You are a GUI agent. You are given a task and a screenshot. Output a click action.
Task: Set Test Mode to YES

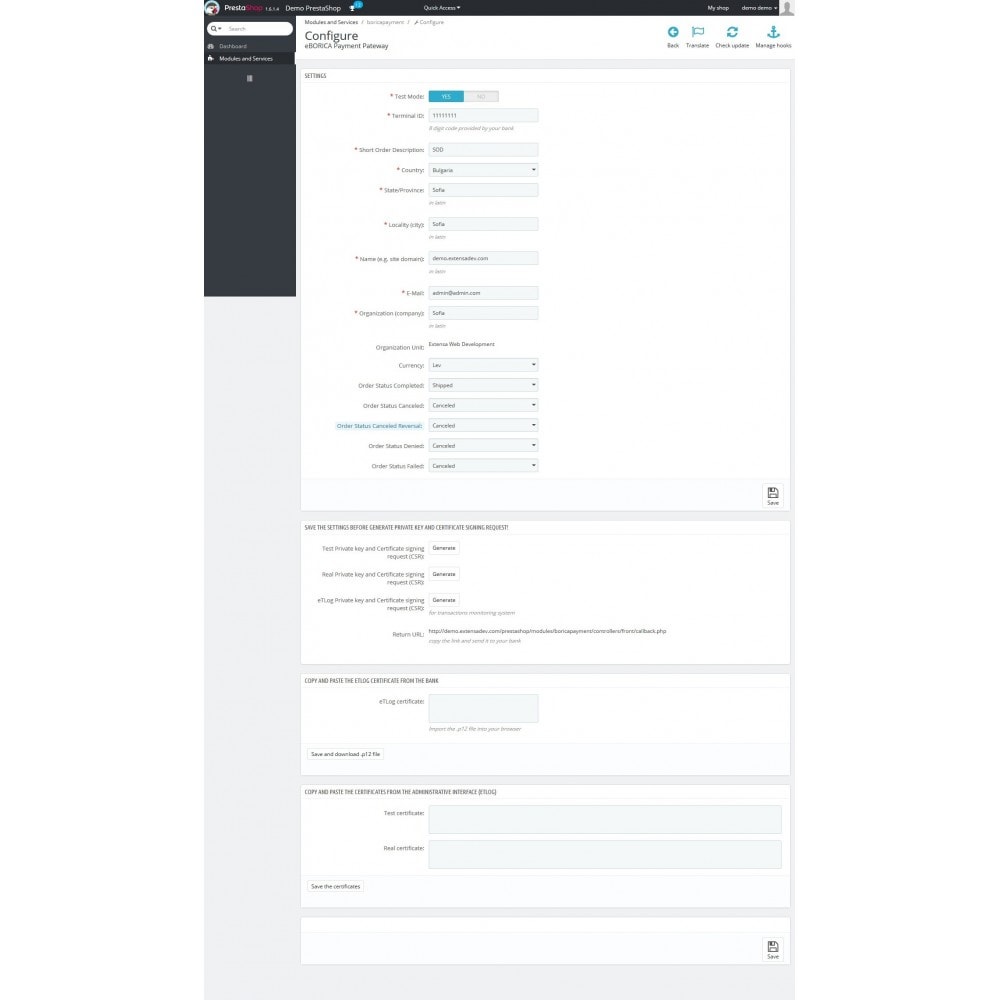pyautogui.click(x=446, y=96)
